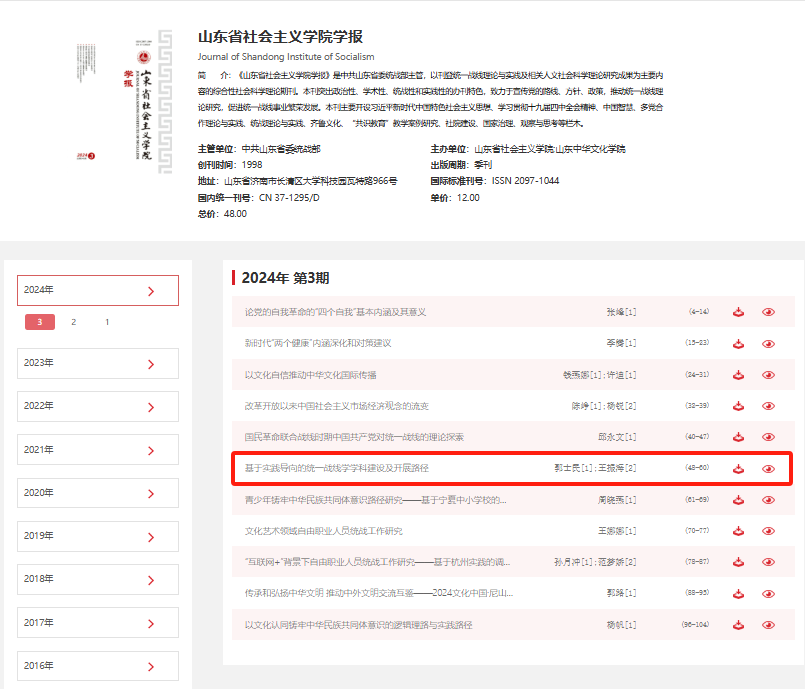View the highlighted pages 48-60 article with eye icon
This screenshot has height=689, width=805.
point(768,468)
